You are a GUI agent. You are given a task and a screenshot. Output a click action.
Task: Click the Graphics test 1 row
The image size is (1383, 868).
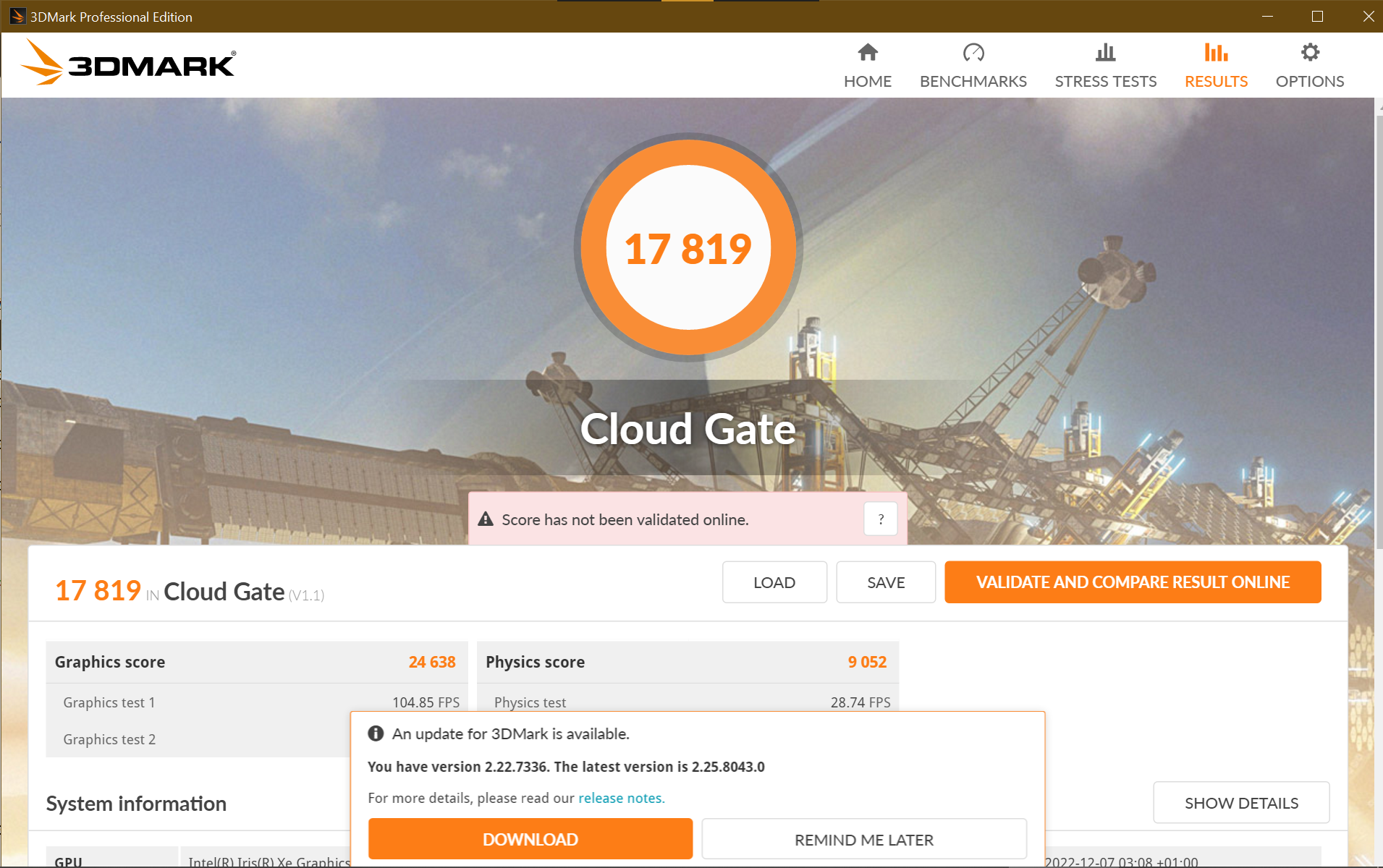point(257,702)
